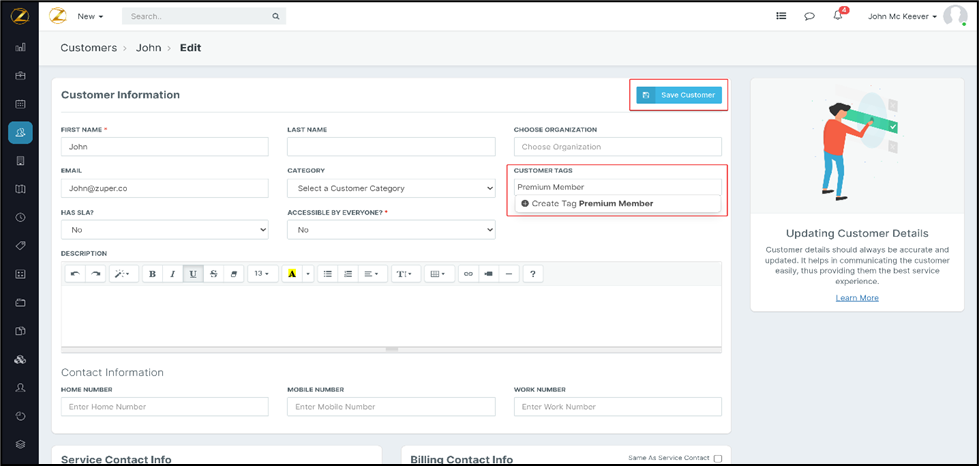Click the Enter Mobile Number field
Viewport: 979px width, 466px height.
click(x=391, y=407)
